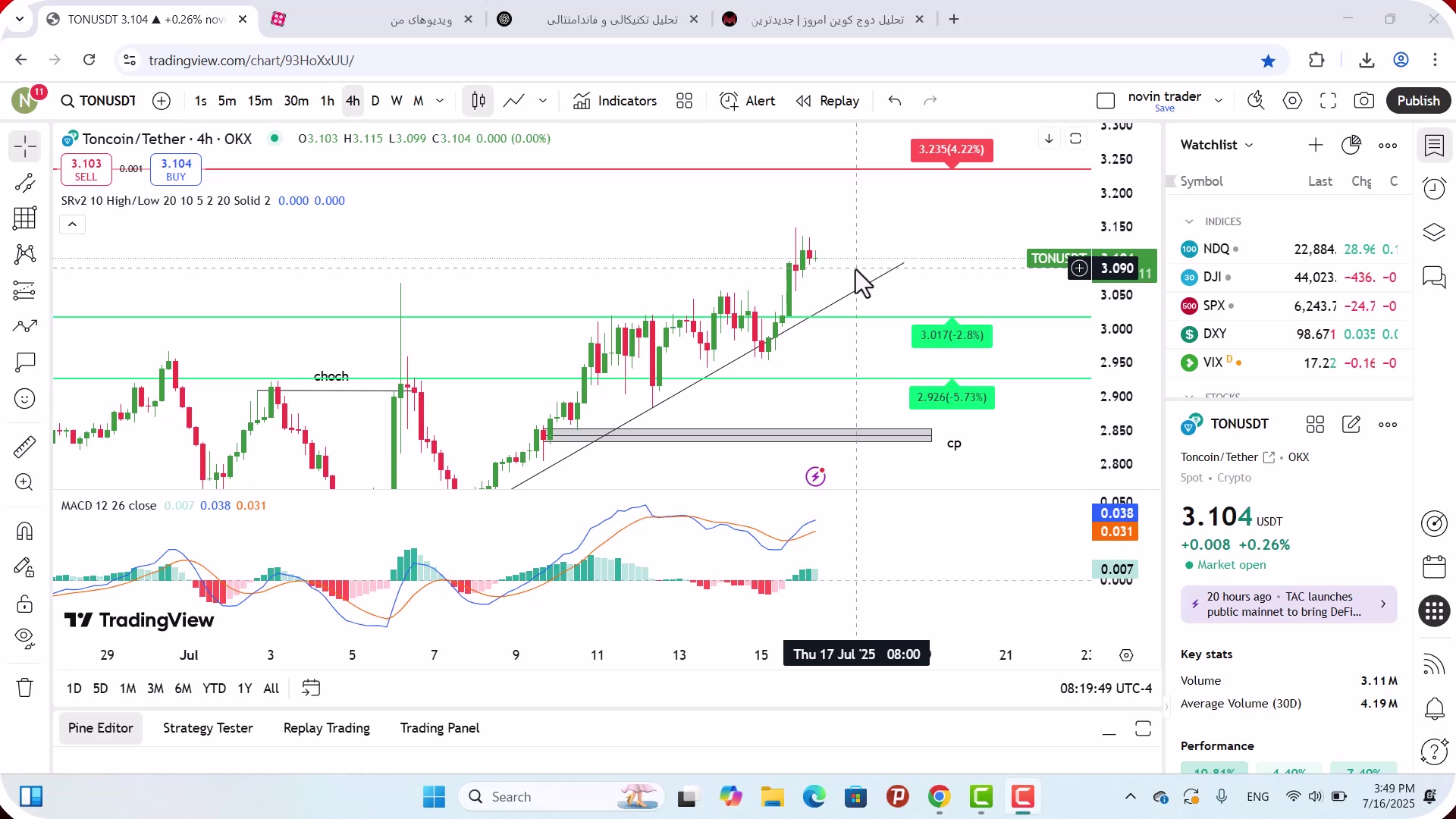Open the Trading Panel tab
The width and height of the screenshot is (1456, 819).
pos(440,729)
